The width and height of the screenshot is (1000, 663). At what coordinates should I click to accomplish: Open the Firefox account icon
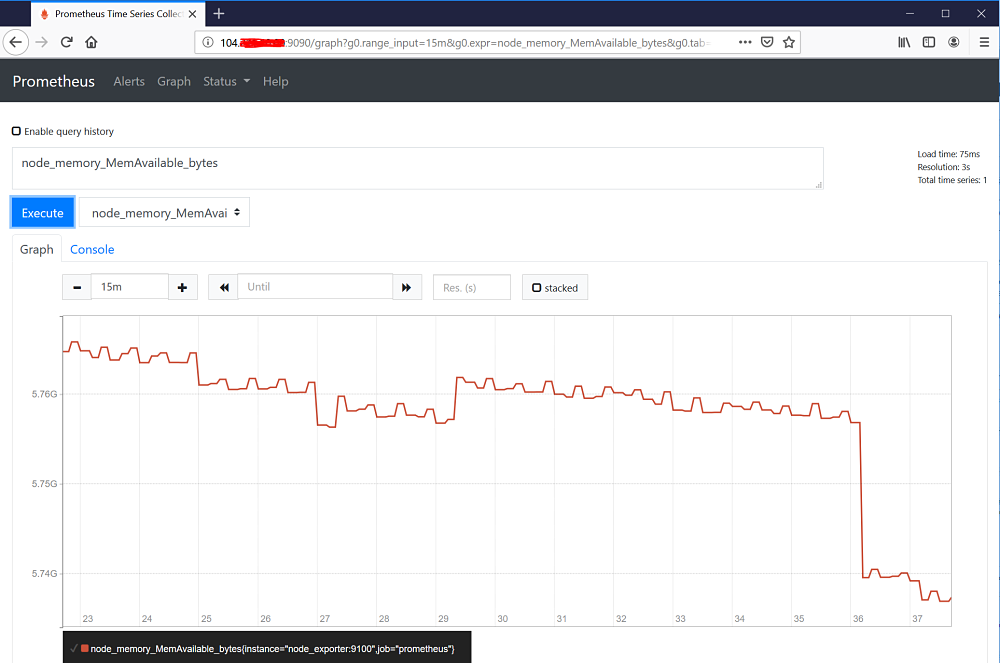coord(953,42)
